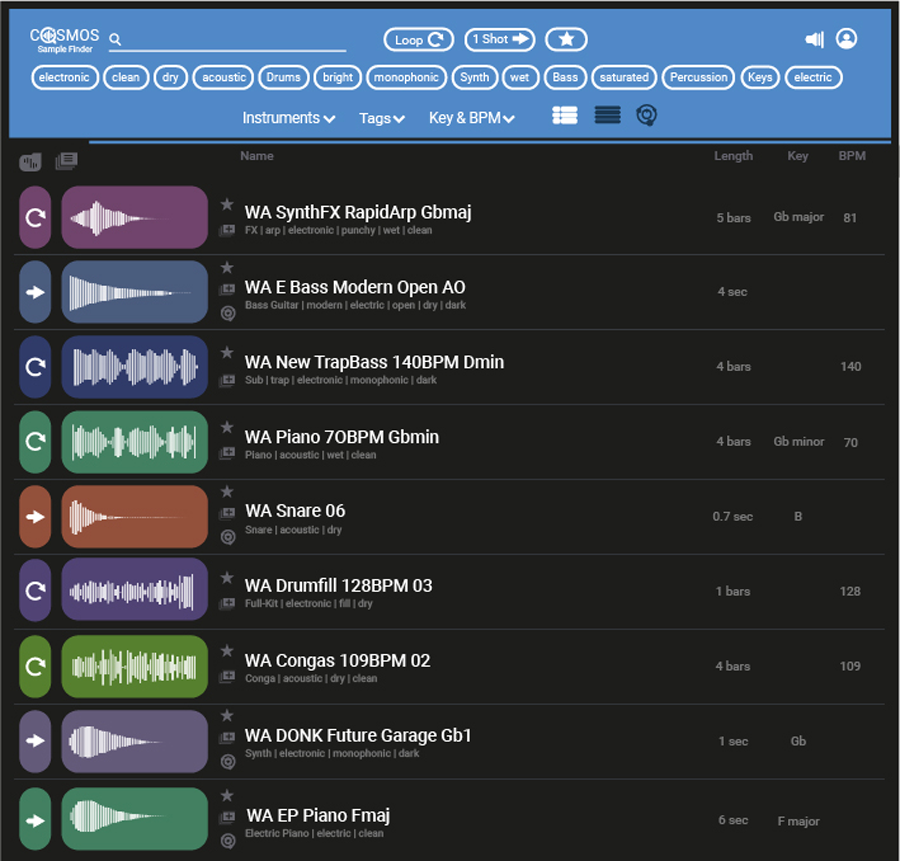Play loop WA Drumfill 128BPM 03
Image resolution: width=900 pixels, height=861 pixels.
click(35, 590)
